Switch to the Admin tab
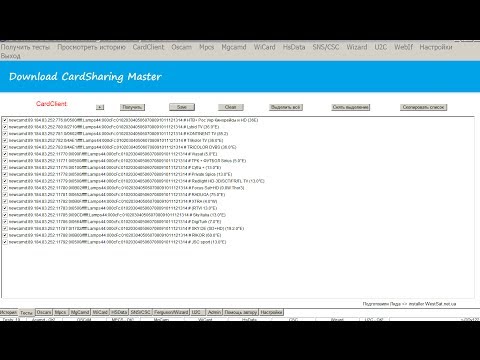Viewport: 480px width, 360px height. 214,312
